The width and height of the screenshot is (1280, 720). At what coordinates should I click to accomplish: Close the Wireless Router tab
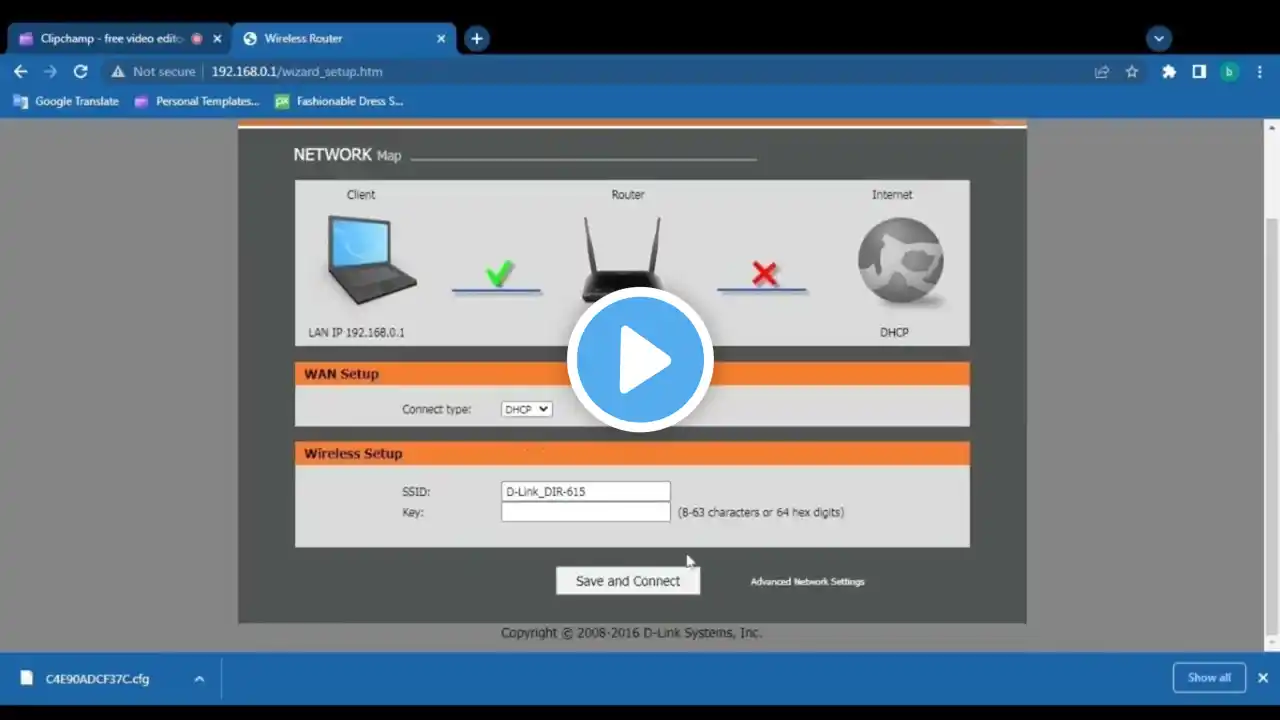coord(441,38)
